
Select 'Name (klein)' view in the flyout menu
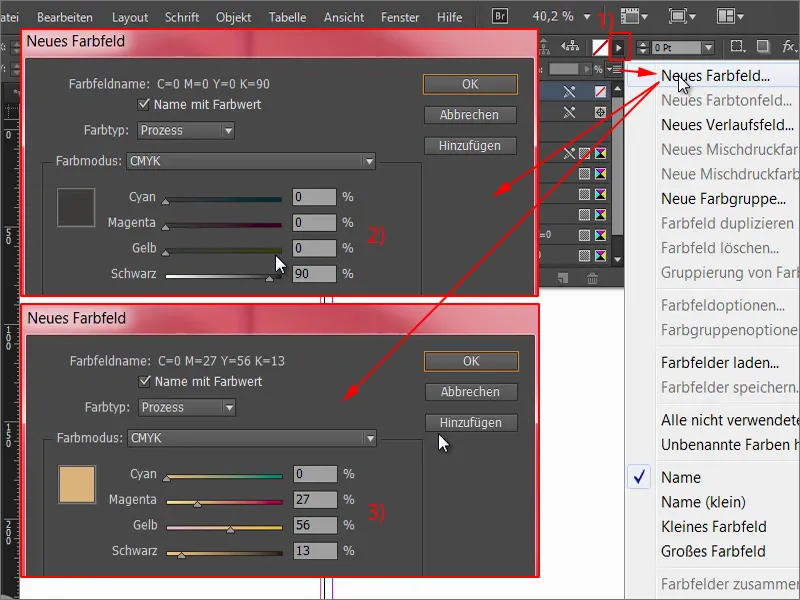tap(703, 503)
